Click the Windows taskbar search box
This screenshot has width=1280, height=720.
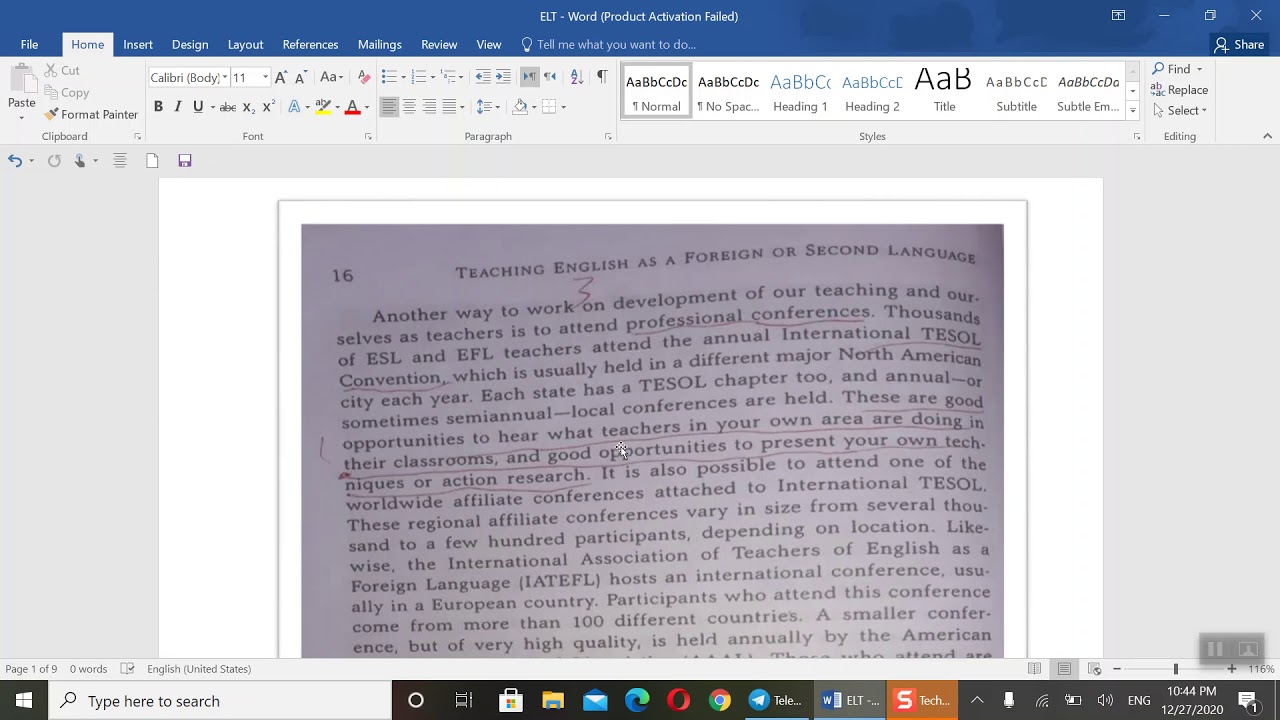[x=221, y=701]
